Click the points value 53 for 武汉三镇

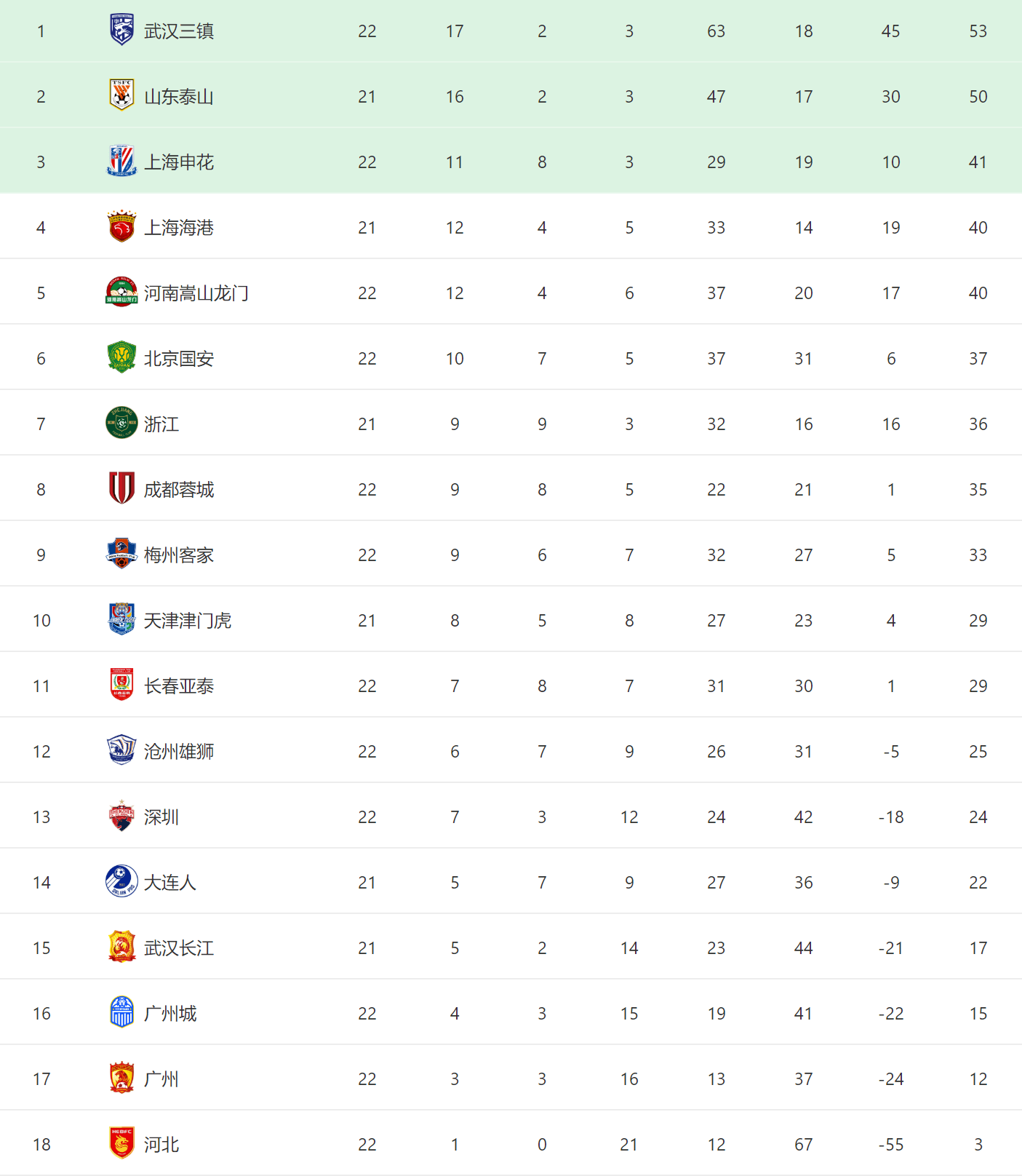click(978, 31)
